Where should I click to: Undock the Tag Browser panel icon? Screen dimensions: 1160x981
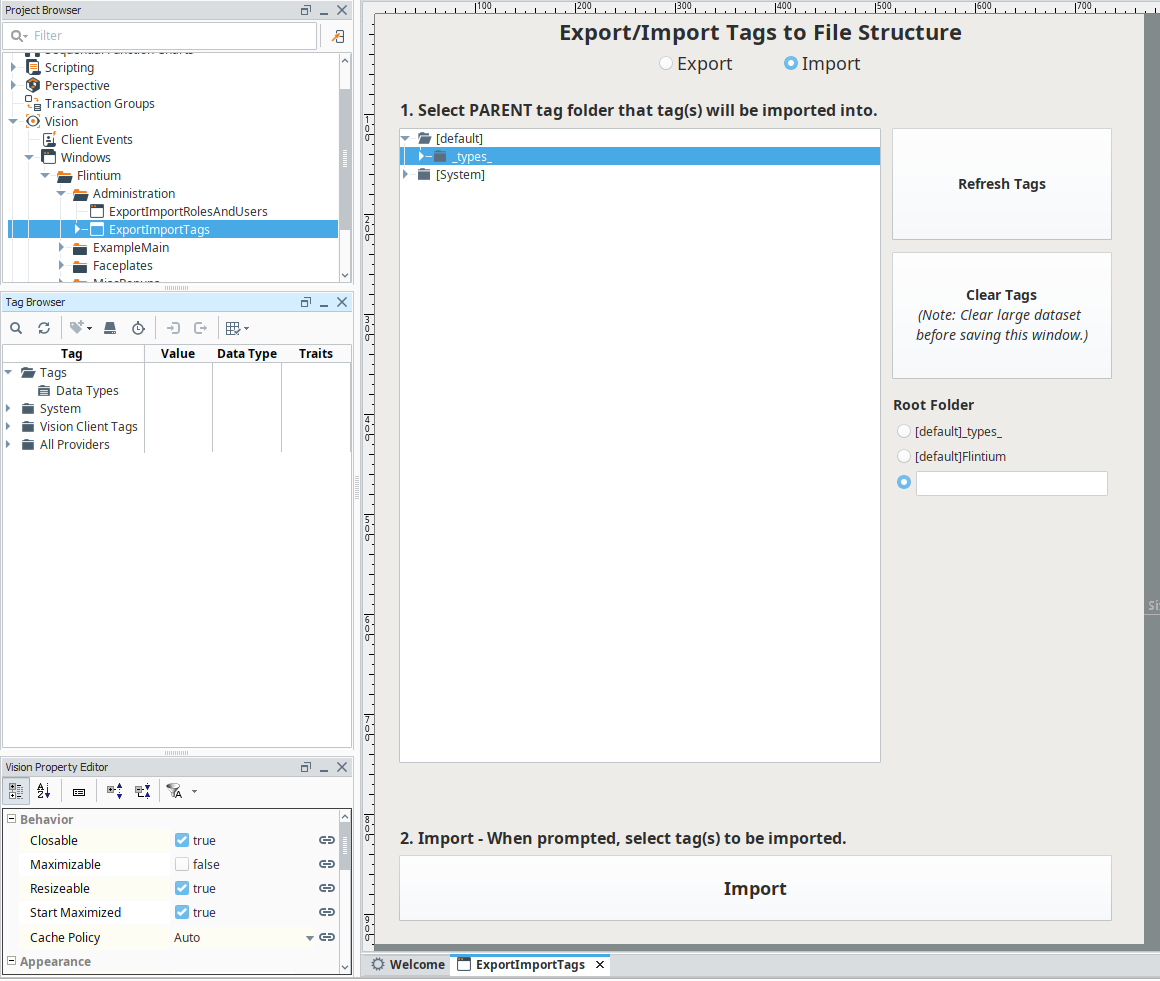(x=306, y=302)
